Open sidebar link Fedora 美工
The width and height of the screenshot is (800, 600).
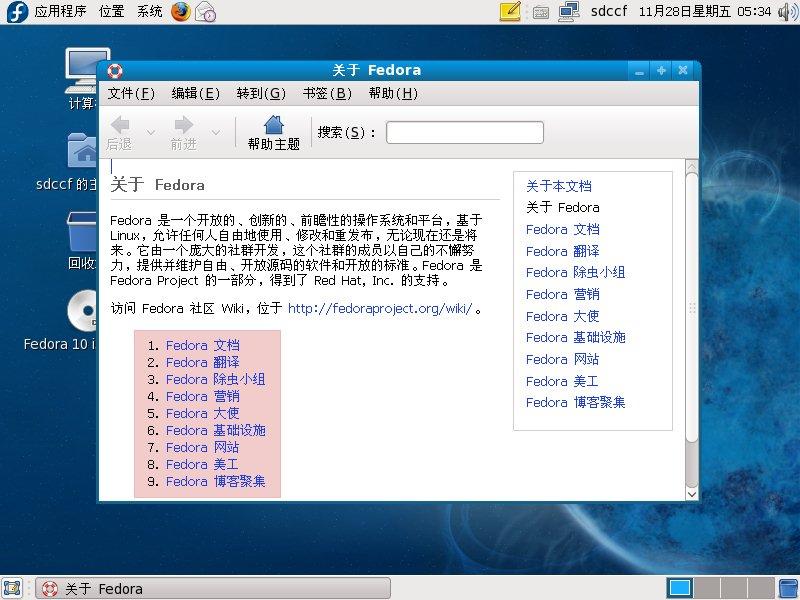(x=562, y=382)
